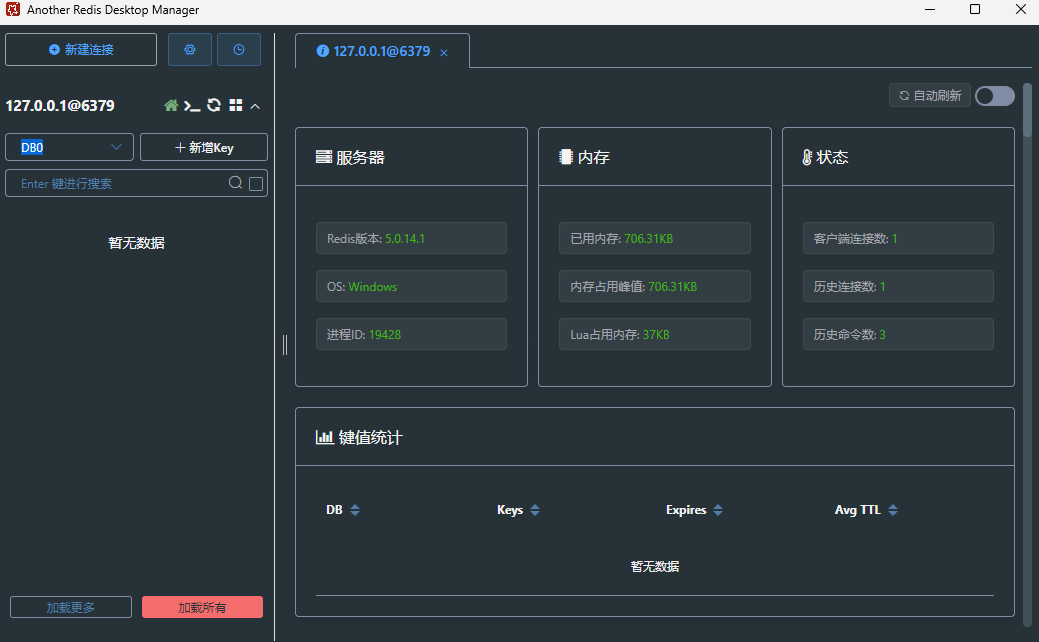Screen dimensions: 1039x642
Task: Refresh the connection with the circular arrows icon
Action: 214,105
